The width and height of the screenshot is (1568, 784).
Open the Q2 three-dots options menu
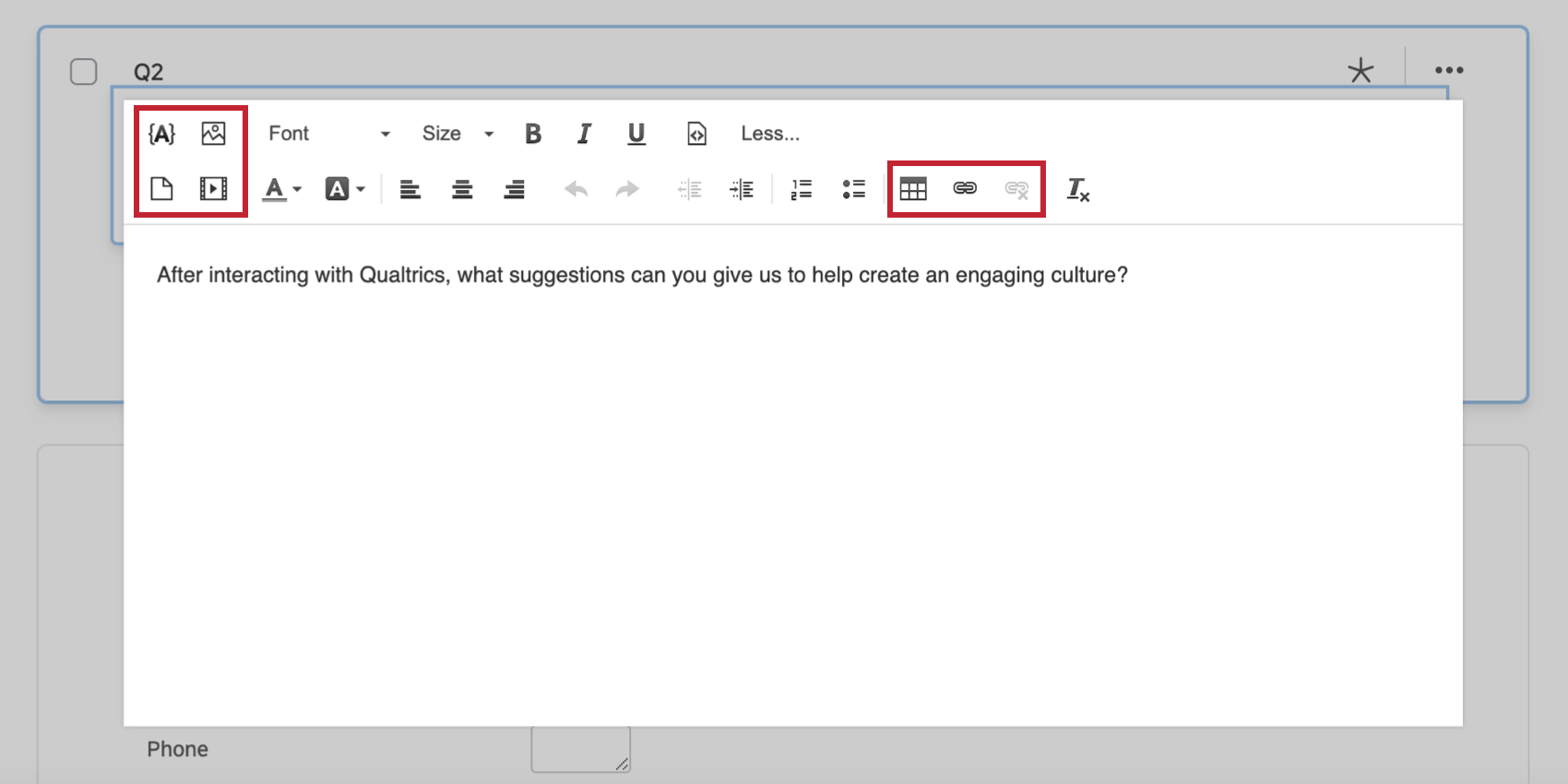(x=1449, y=70)
